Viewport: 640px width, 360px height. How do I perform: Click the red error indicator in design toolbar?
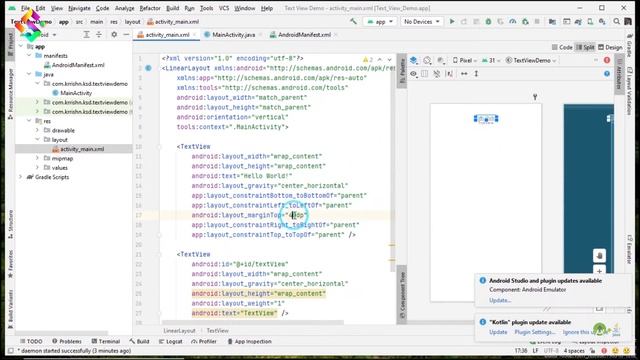point(607,60)
